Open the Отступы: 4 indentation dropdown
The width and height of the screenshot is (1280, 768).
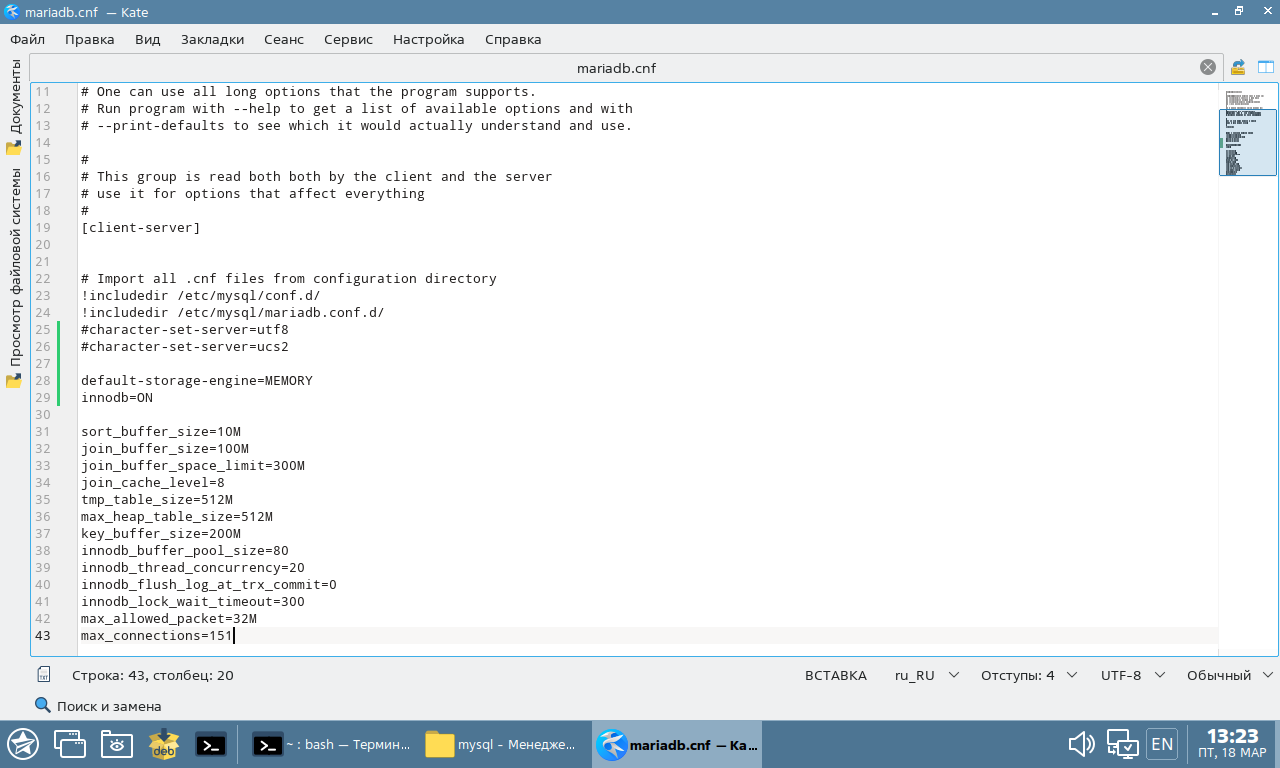tap(1029, 675)
